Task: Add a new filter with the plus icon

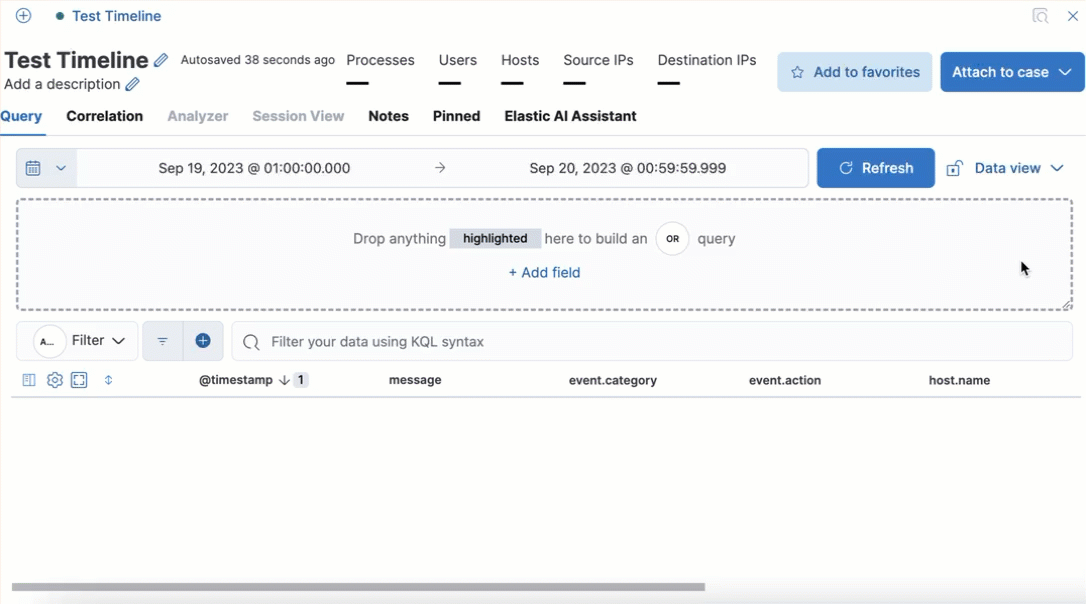Action: coord(203,340)
